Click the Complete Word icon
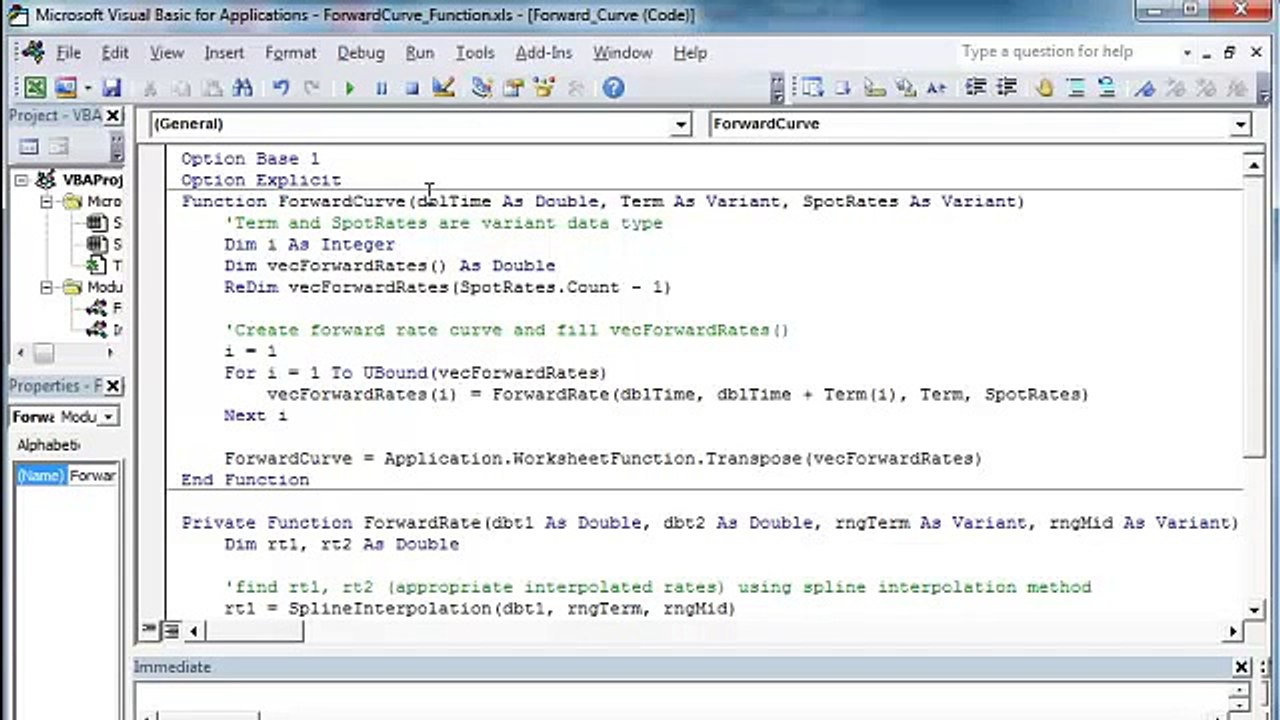 (936, 88)
